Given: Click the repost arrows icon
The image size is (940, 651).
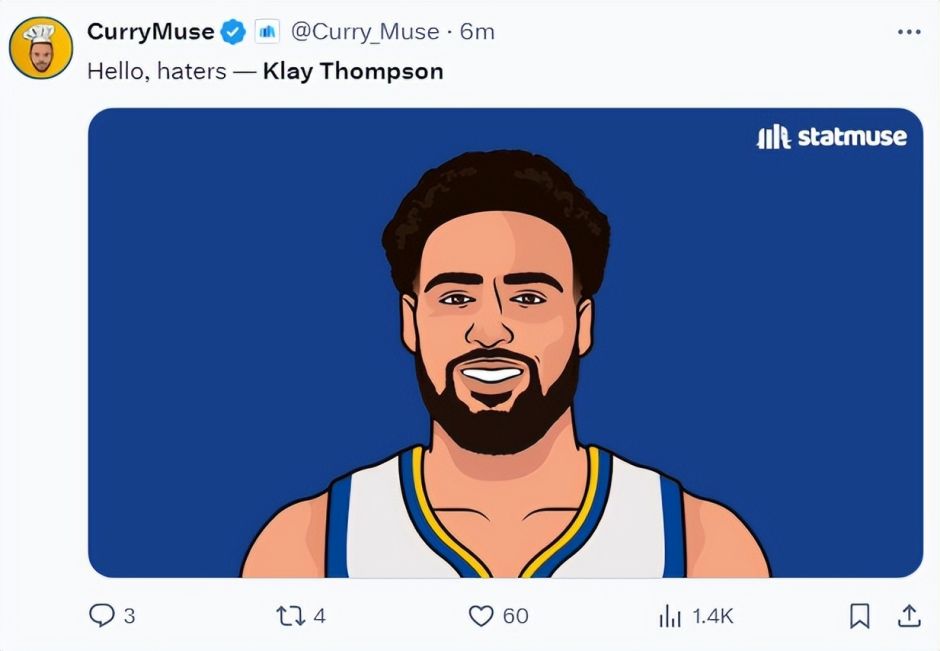Looking at the screenshot, I should (x=290, y=616).
